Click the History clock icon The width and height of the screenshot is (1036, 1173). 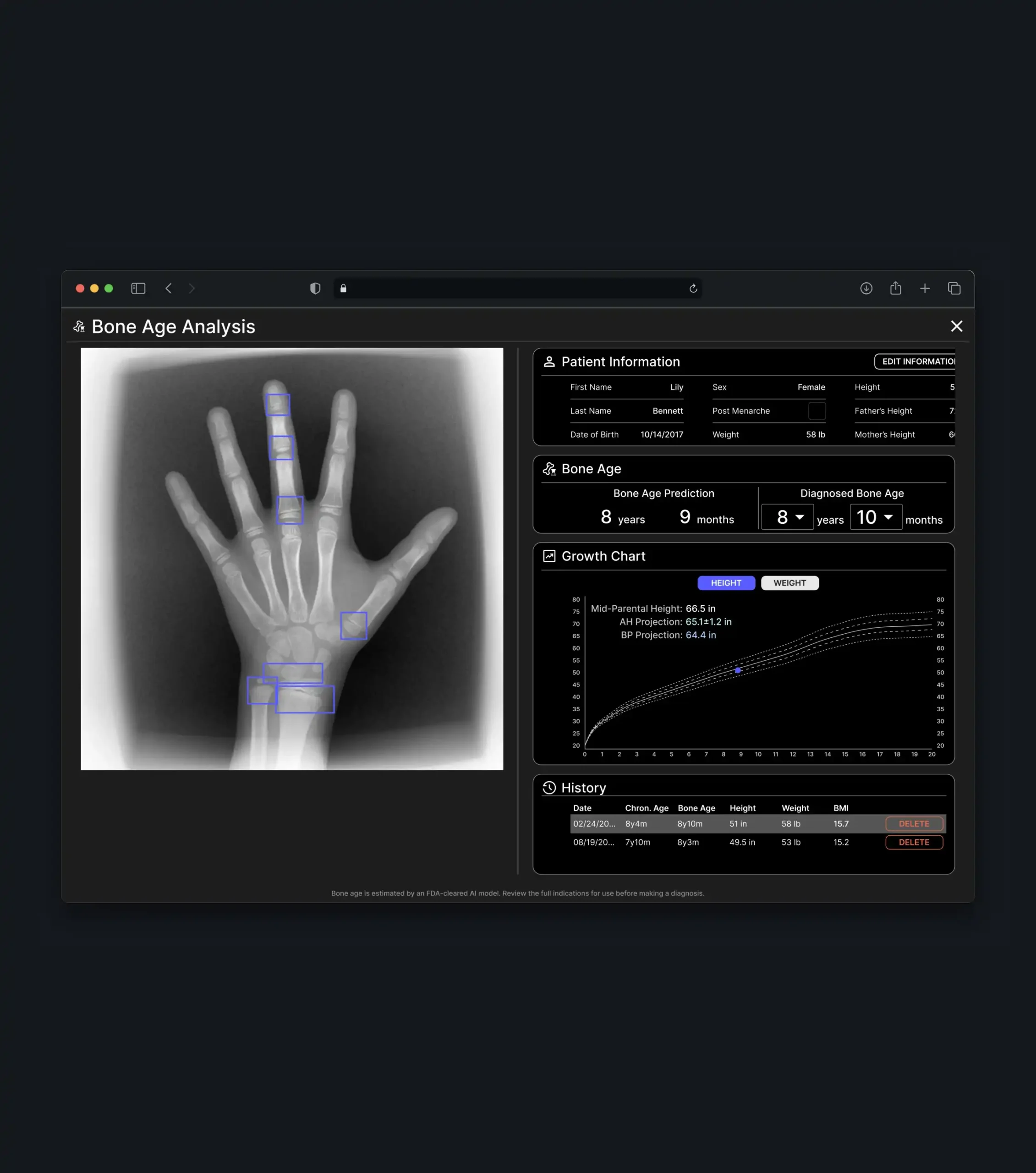click(549, 787)
